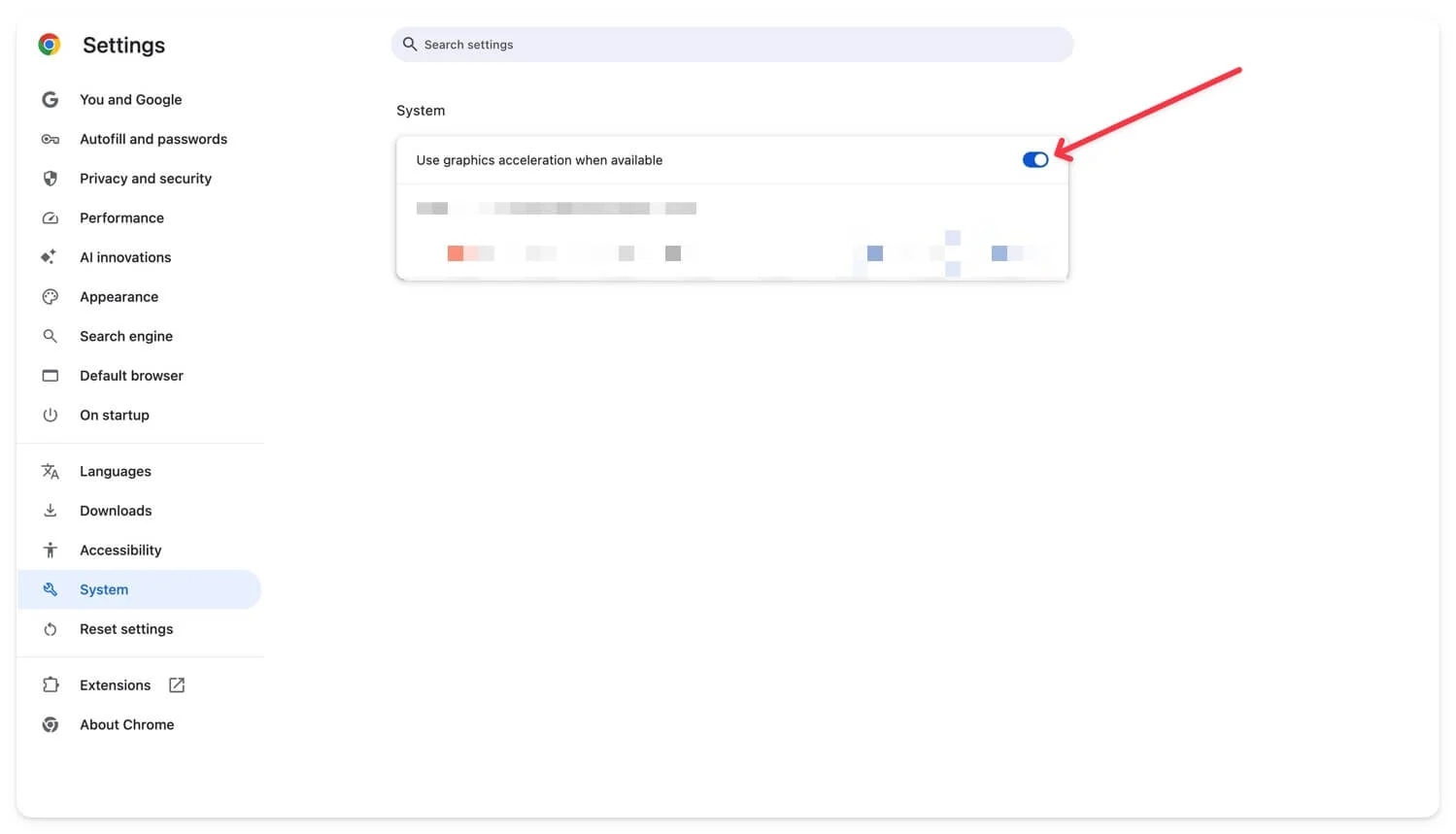The width and height of the screenshot is (1456, 834).
Task: Click the Settings page title
Action: 123,46
